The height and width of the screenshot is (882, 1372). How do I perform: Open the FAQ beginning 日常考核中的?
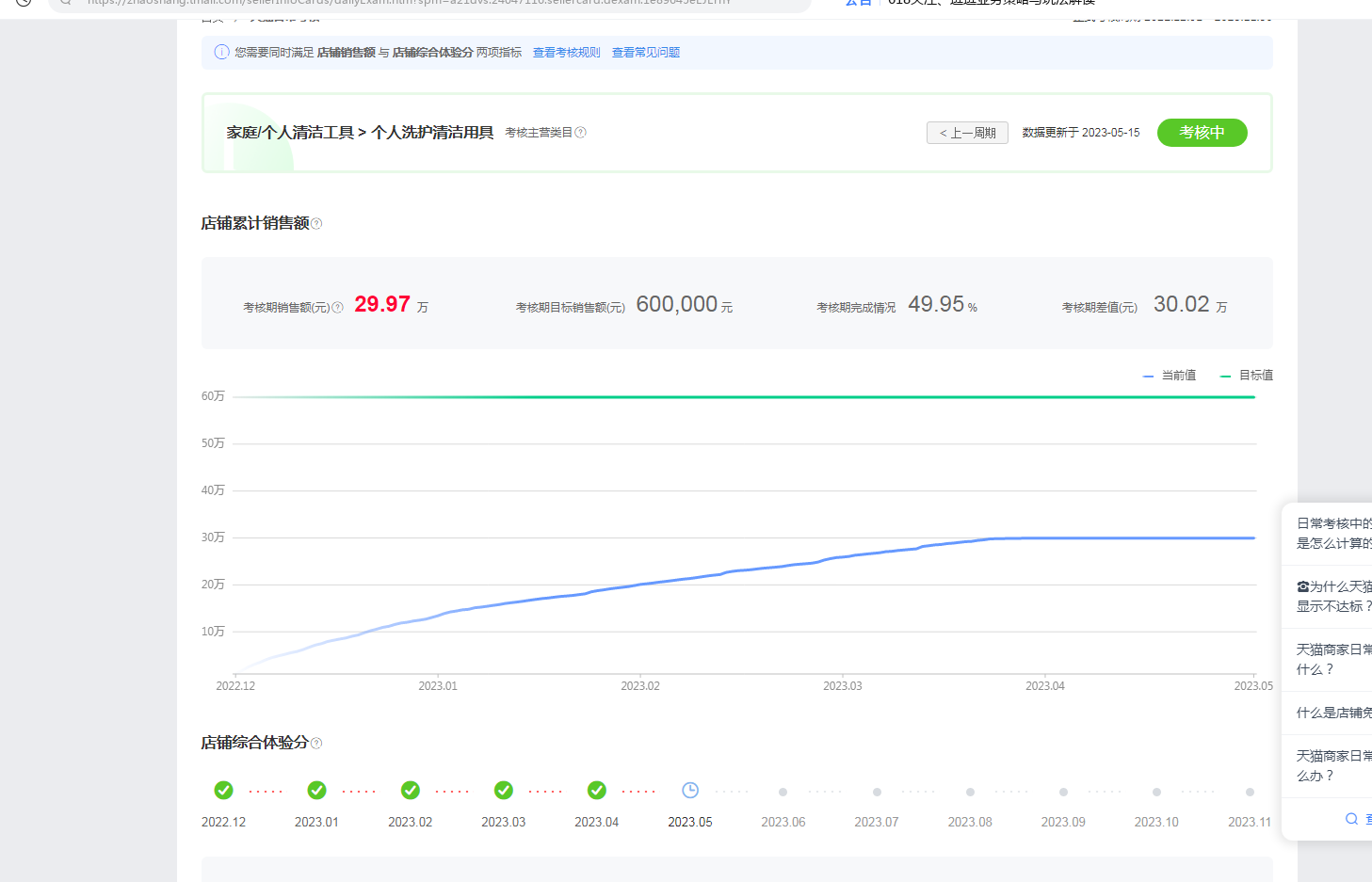[1333, 533]
